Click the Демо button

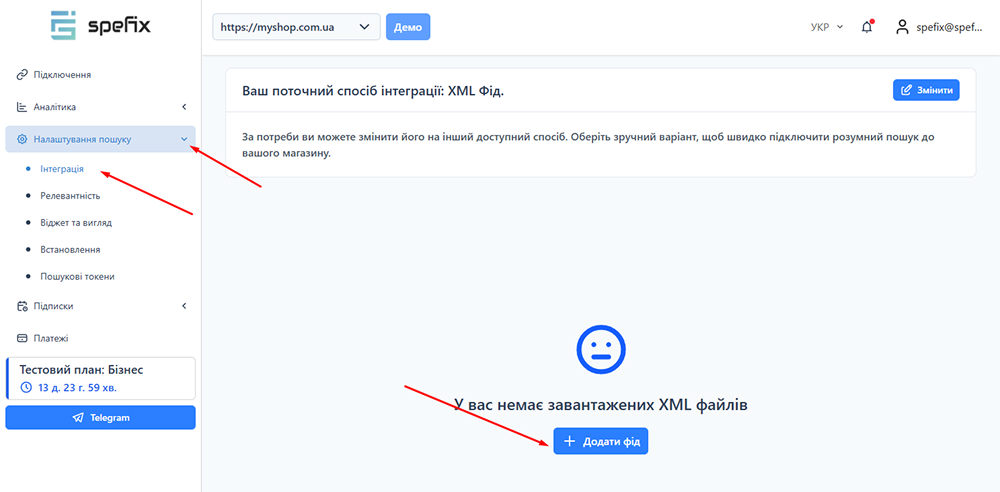point(408,27)
